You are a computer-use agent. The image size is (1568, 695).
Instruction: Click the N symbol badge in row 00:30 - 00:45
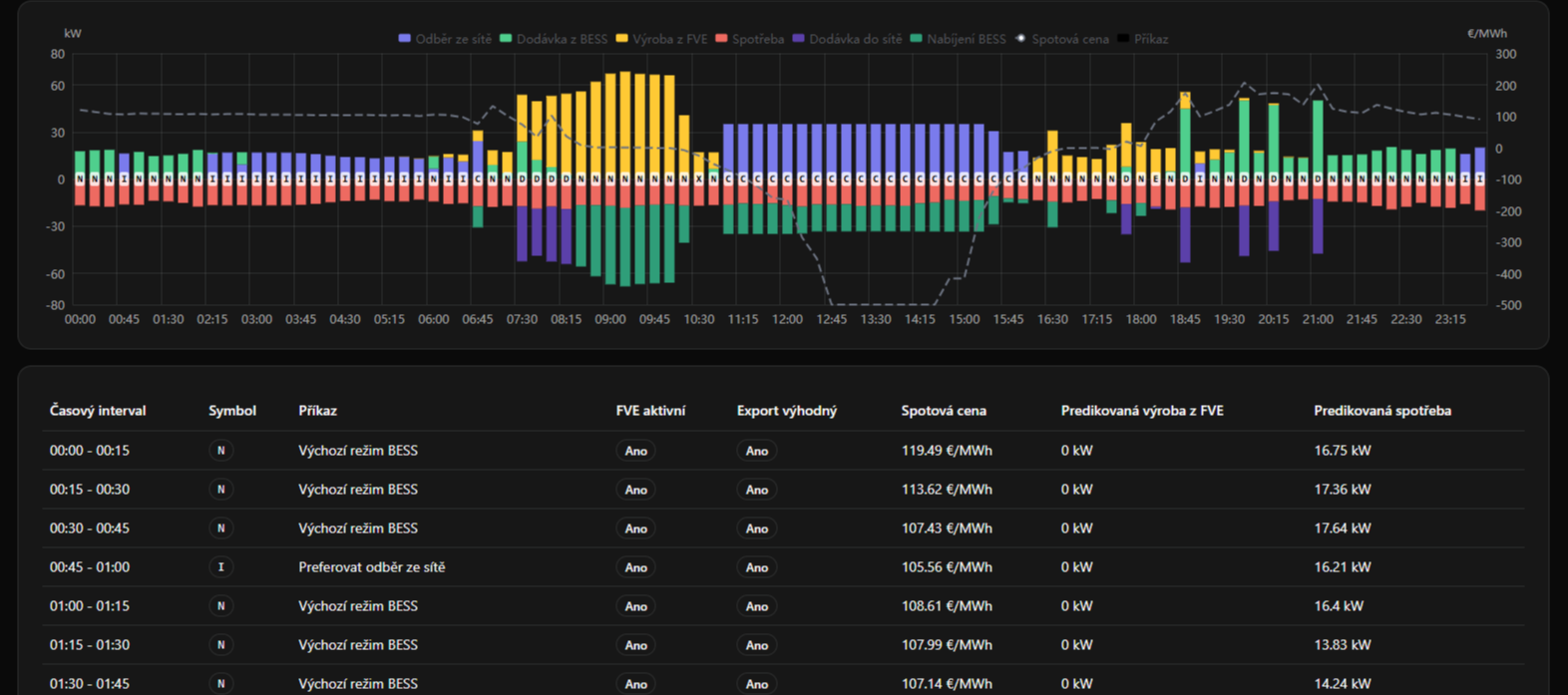coord(221,528)
